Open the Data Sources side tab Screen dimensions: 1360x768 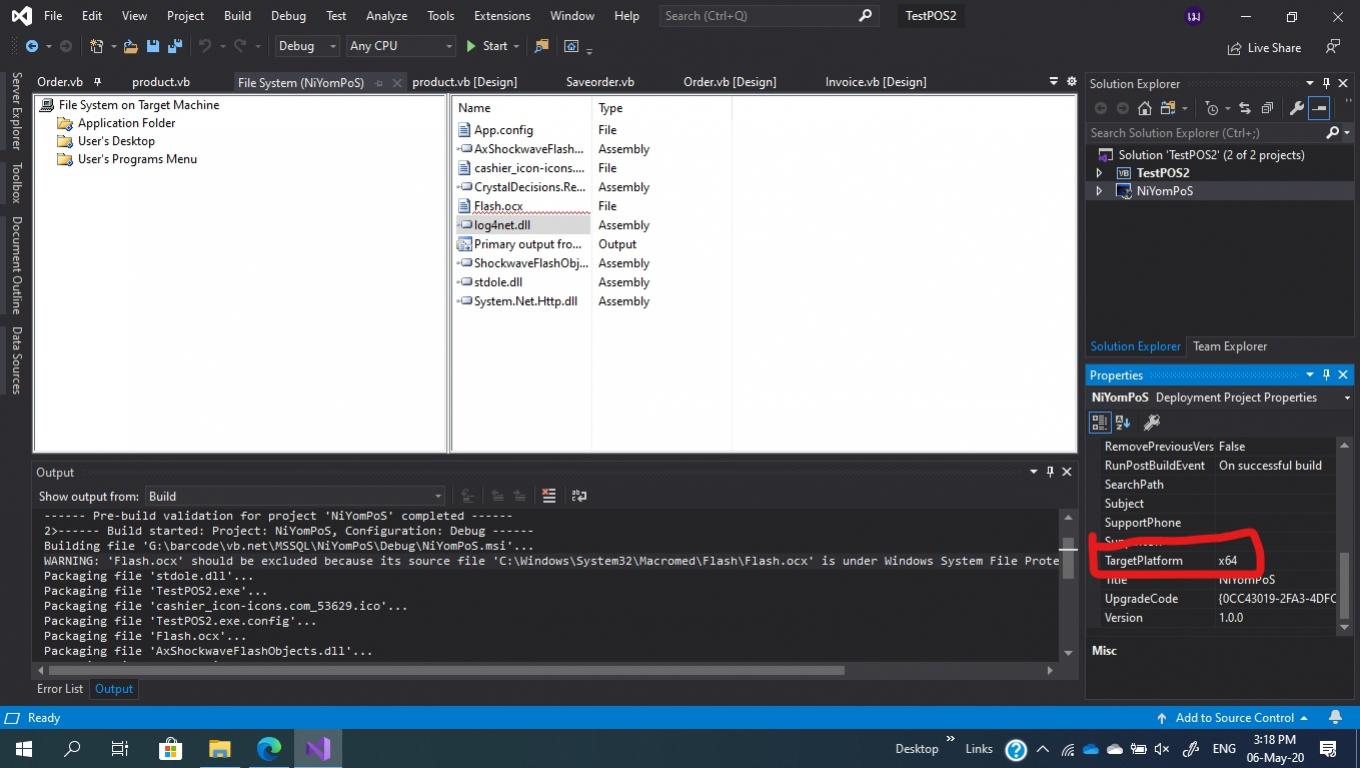(17, 361)
